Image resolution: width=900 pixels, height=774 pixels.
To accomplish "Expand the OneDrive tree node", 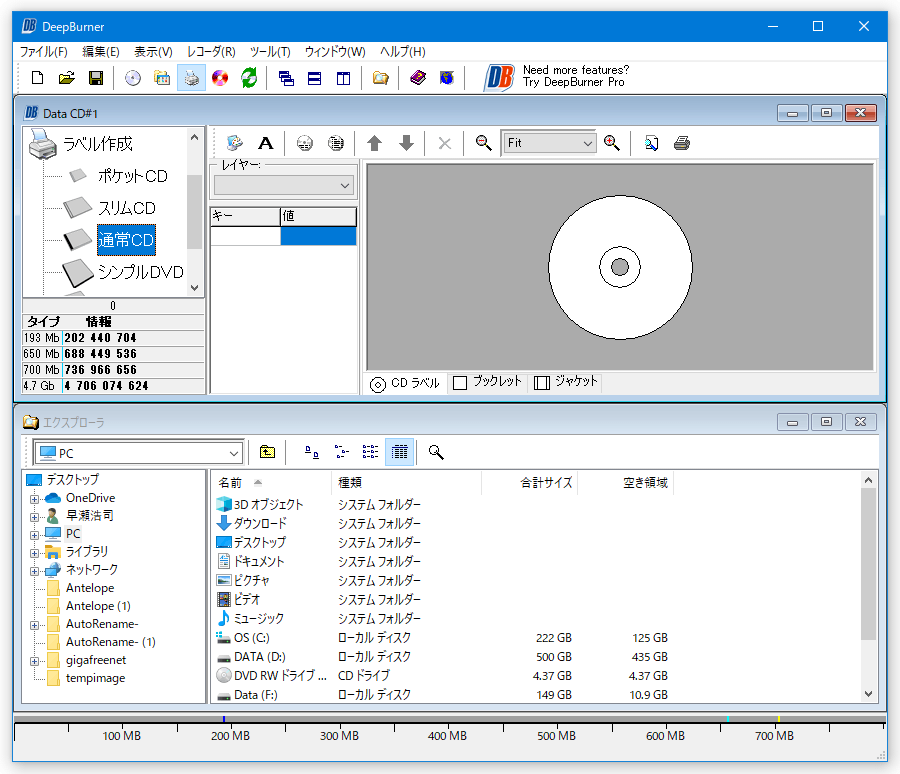I will click(34, 499).
